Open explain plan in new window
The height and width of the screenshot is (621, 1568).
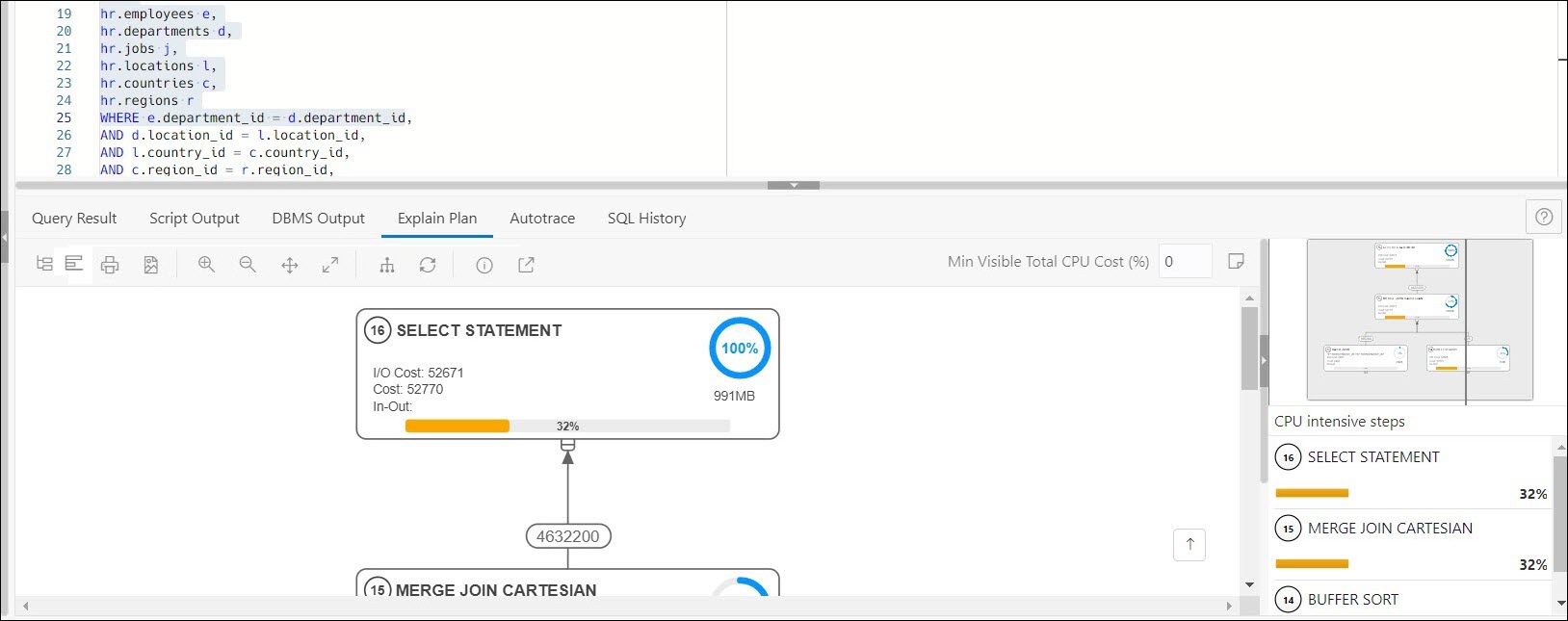[526, 265]
